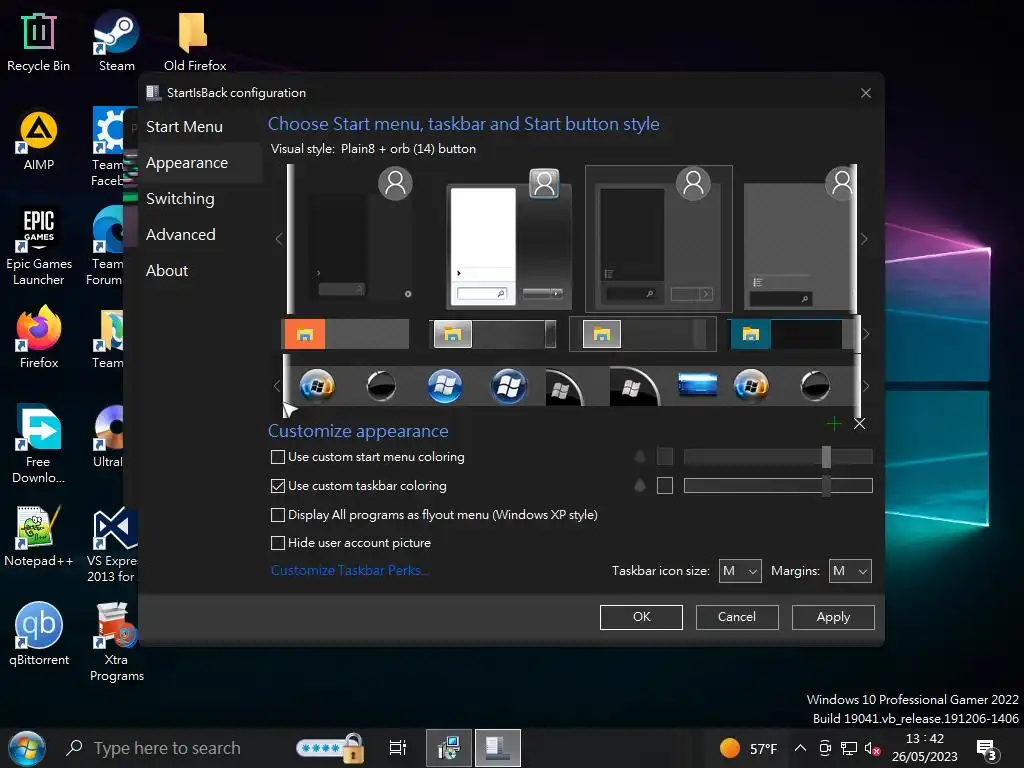Image resolution: width=1024 pixels, height=768 pixels.
Task: Select the white classic start menu style thumbnail
Action: (509, 239)
